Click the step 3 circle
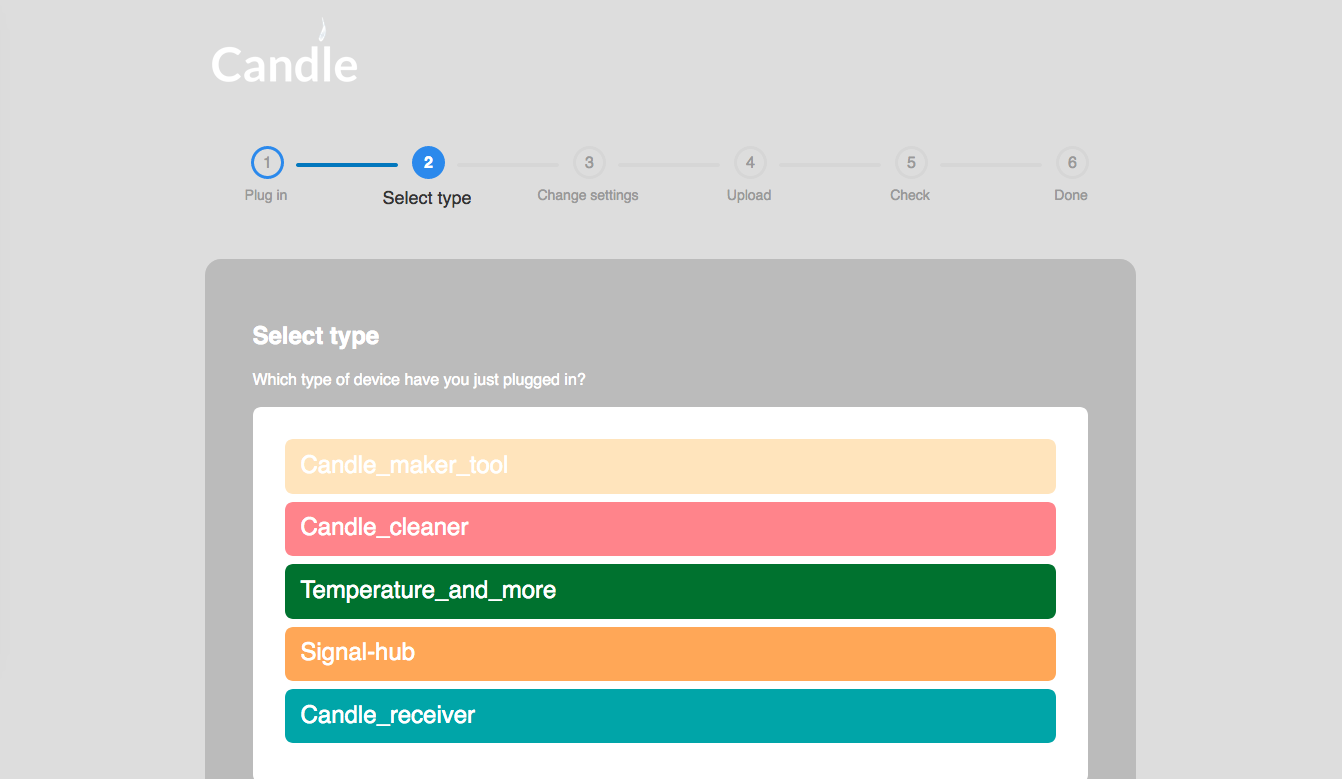Viewport: 1342px width, 779px height. coord(589,163)
